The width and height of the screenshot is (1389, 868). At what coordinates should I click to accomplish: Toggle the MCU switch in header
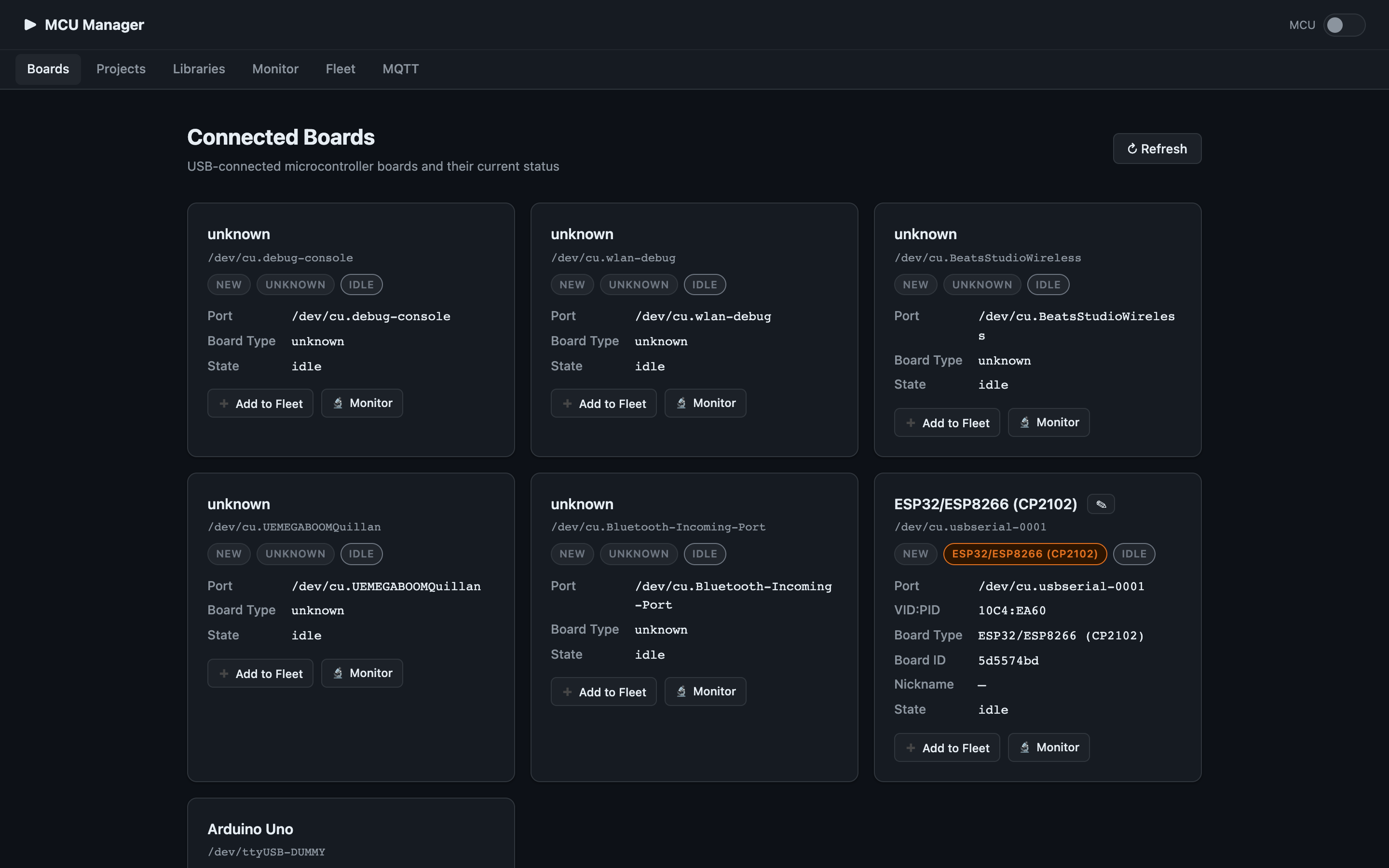click(x=1344, y=25)
